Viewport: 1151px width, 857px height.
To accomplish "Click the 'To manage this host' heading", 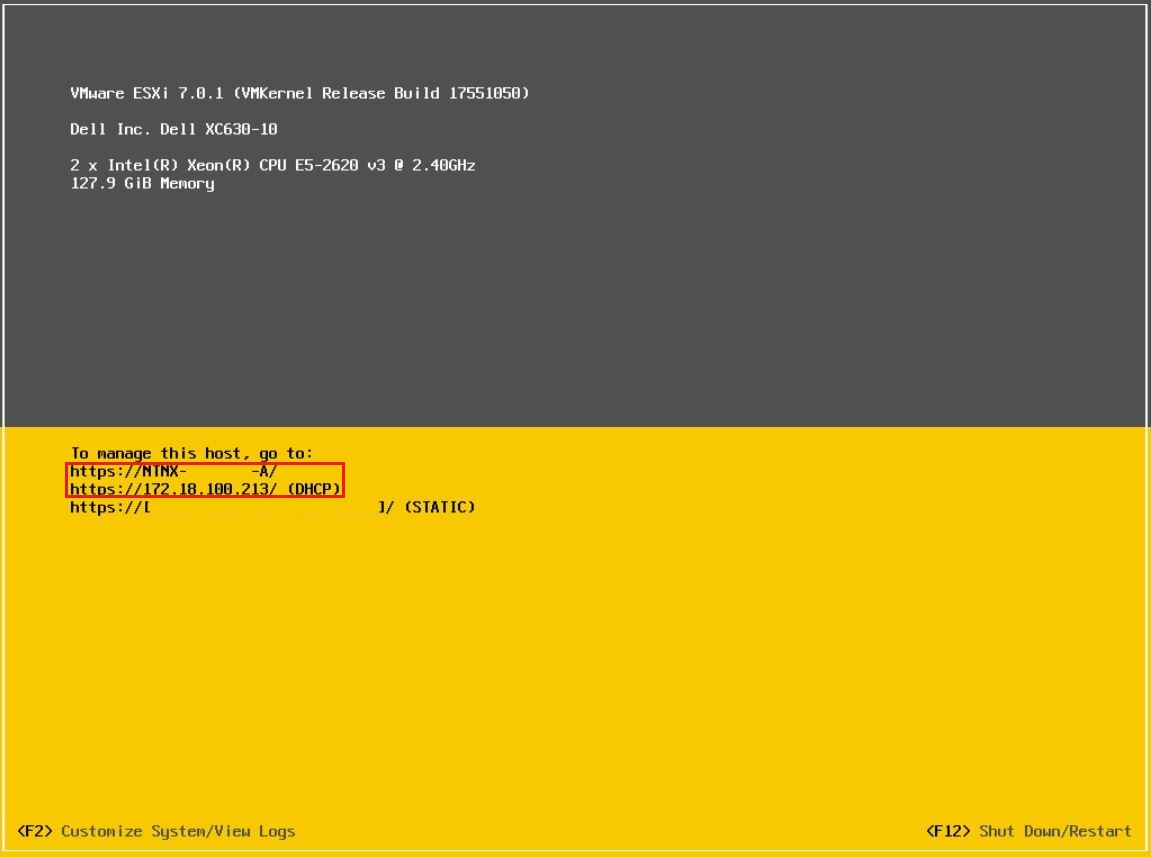I will (x=190, y=452).
